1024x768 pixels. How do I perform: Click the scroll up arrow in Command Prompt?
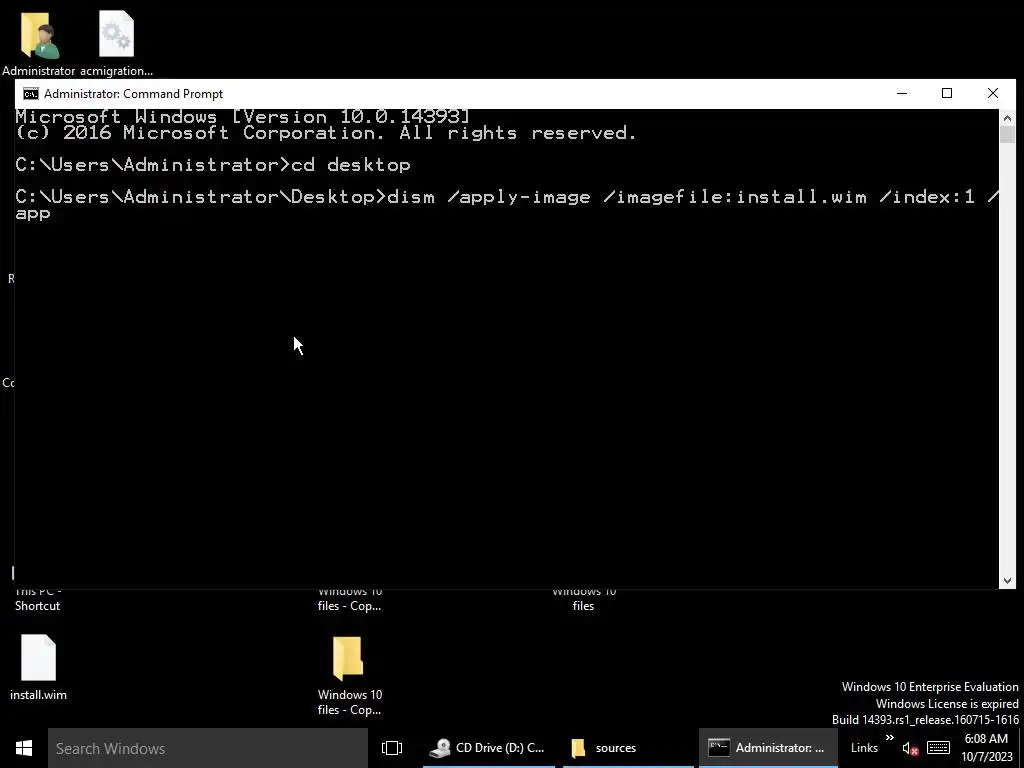(x=1007, y=118)
